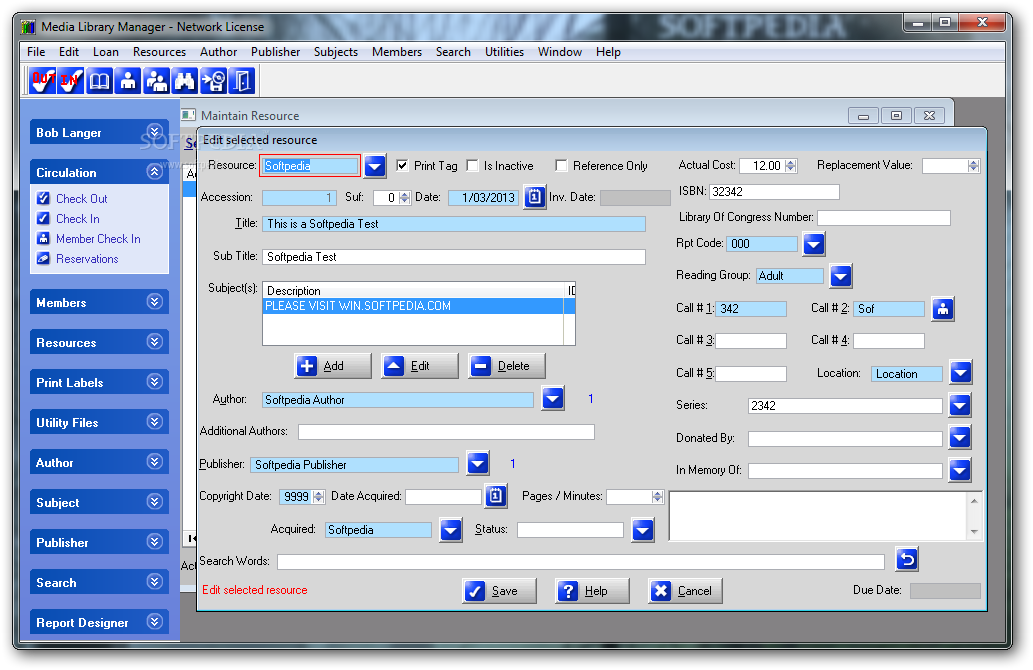Open the Donated By dropdown
Screen dimensions: 1033x670
click(x=960, y=437)
